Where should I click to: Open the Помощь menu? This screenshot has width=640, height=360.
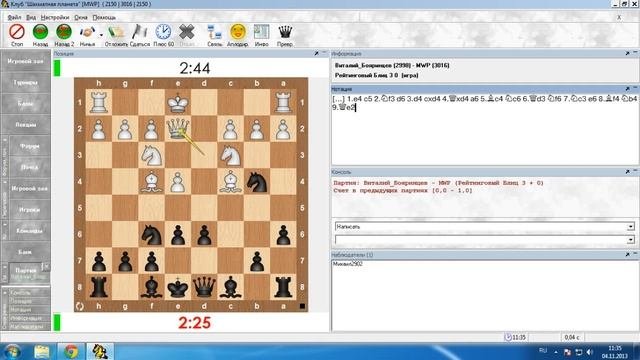point(104,18)
